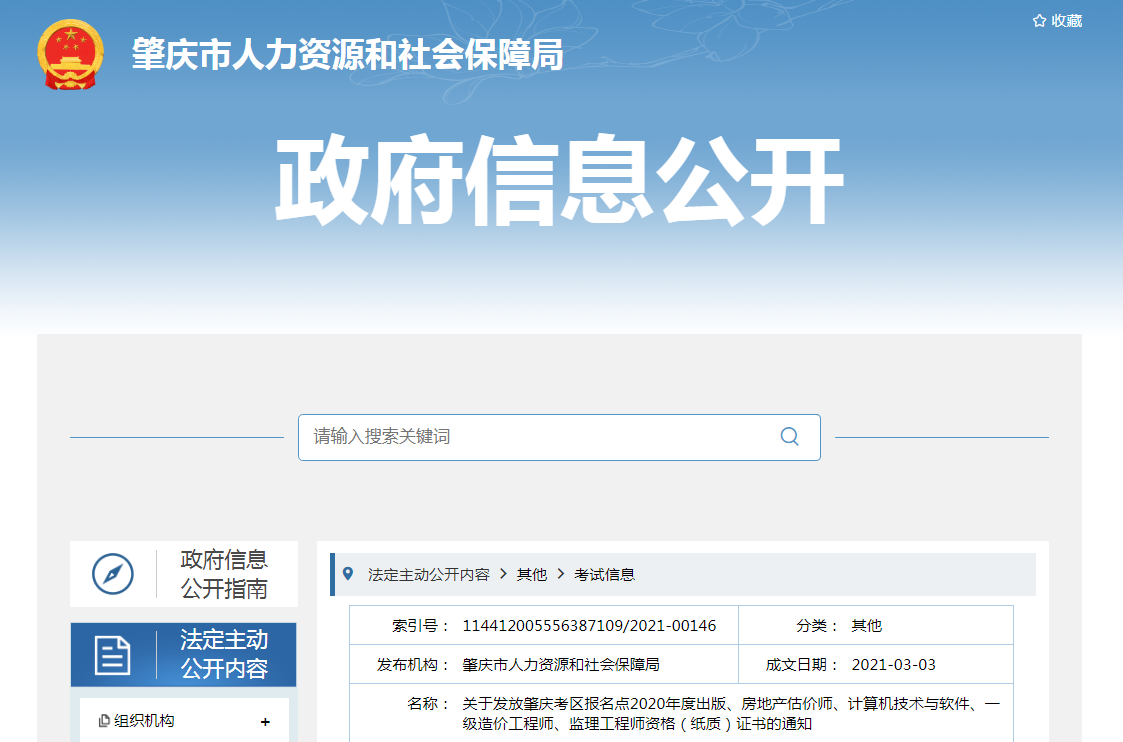Image resolution: width=1123 pixels, height=742 pixels.
Task: Go to 其他 breadcrumb link
Action: point(532,574)
